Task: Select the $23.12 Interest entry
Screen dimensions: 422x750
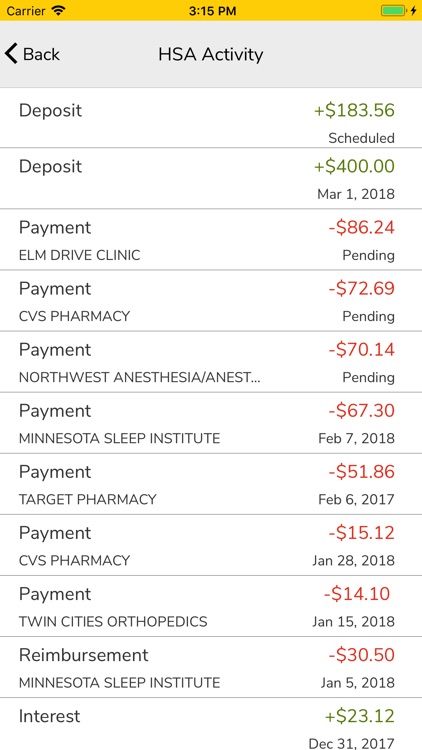Action: coord(211,724)
